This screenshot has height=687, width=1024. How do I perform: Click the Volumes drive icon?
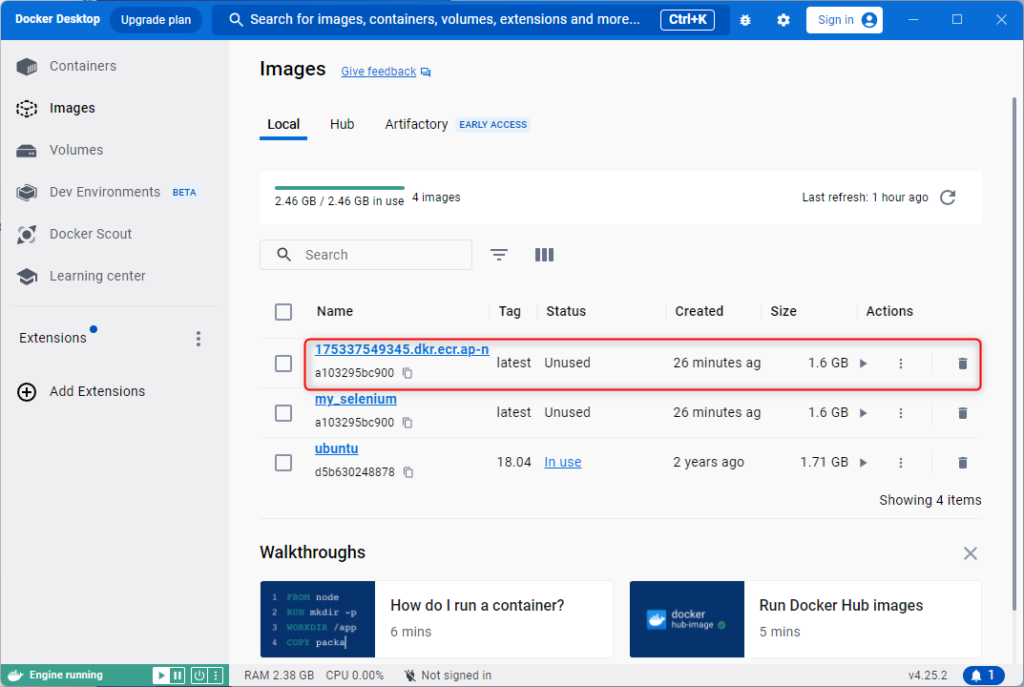tap(27, 151)
